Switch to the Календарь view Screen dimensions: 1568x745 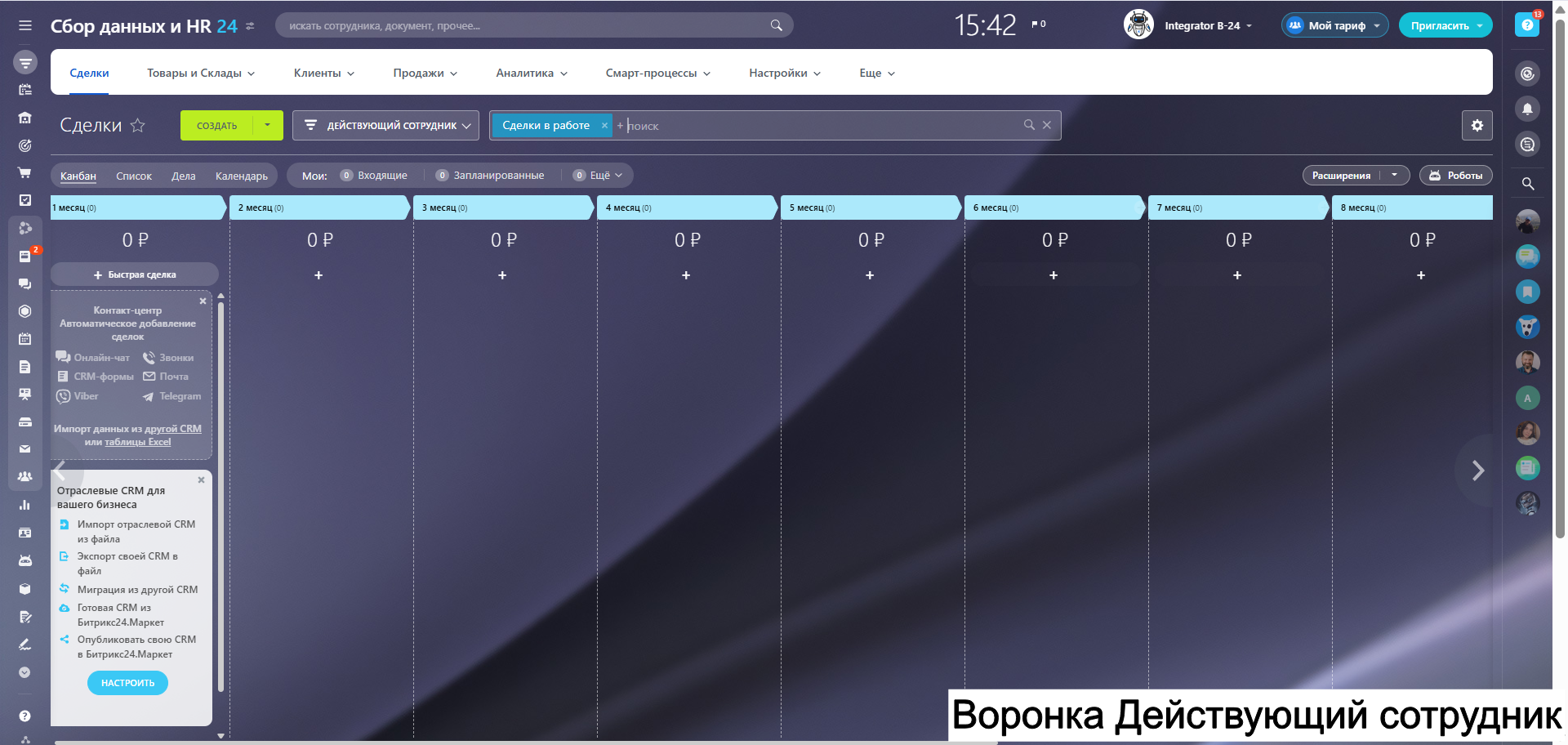[242, 176]
